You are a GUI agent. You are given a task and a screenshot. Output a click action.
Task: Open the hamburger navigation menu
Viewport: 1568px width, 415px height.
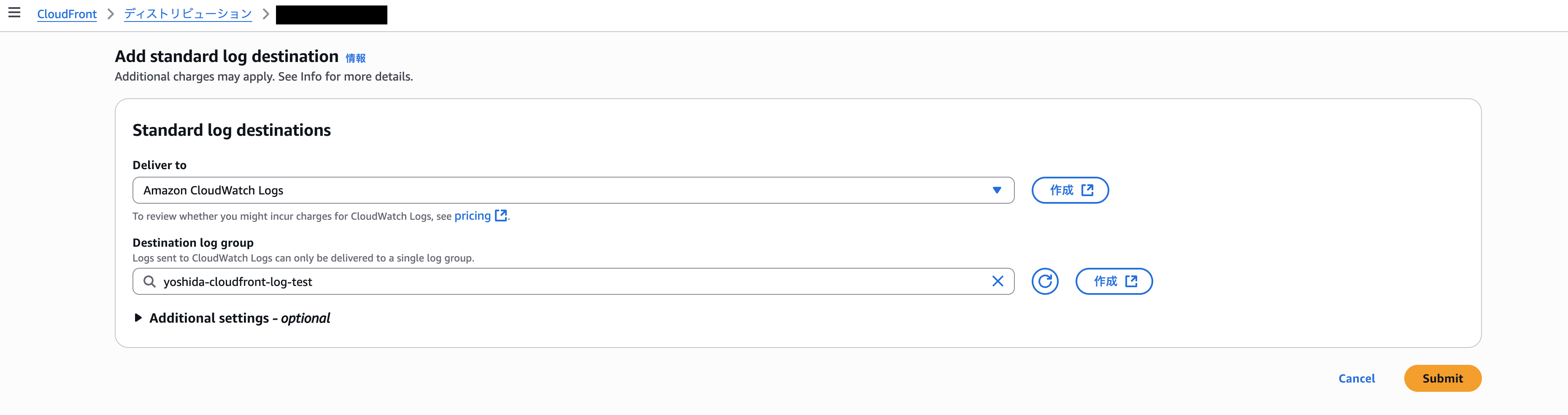[14, 13]
